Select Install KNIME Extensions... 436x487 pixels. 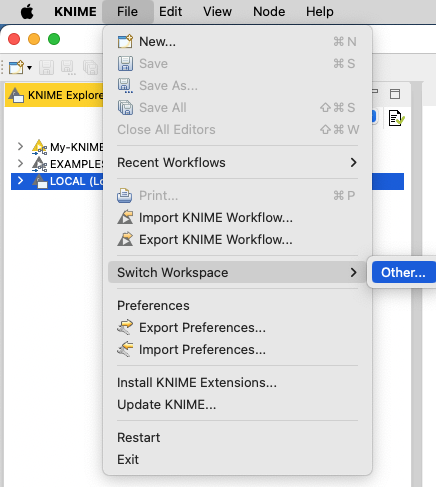[x=237, y=383]
